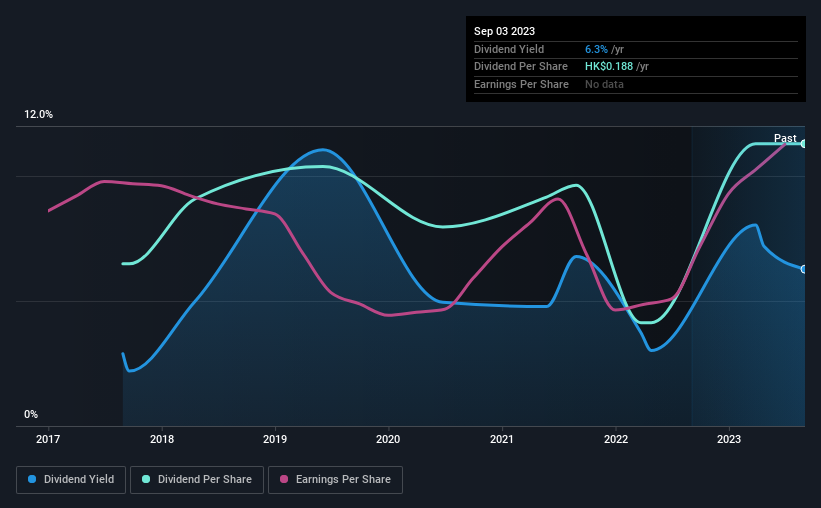Click the Dividend Per Share endpoint marker
This screenshot has width=821, height=508.
[804, 143]
